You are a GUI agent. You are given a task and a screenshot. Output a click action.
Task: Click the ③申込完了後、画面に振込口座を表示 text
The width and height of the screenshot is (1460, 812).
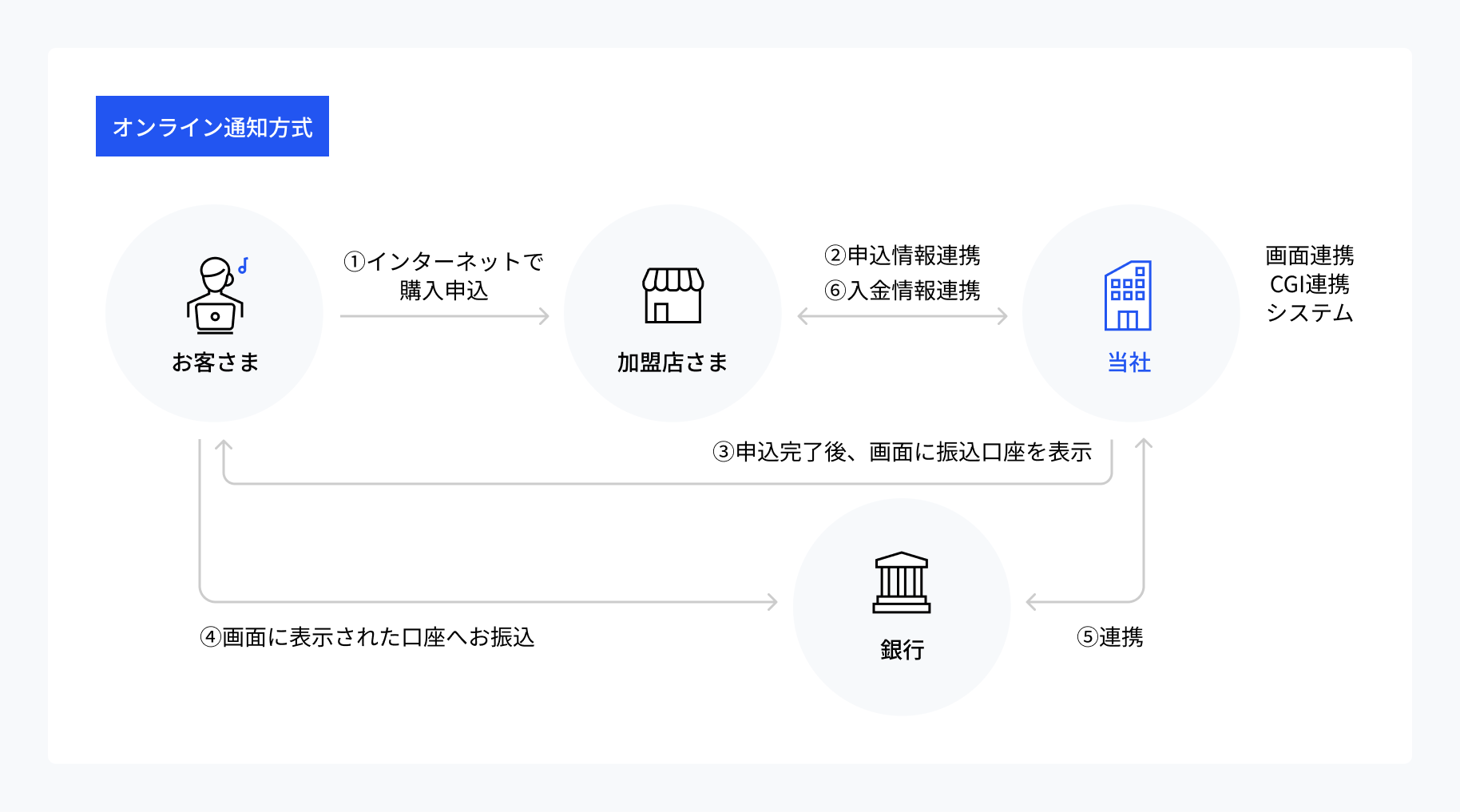click(x=902, y=453)
